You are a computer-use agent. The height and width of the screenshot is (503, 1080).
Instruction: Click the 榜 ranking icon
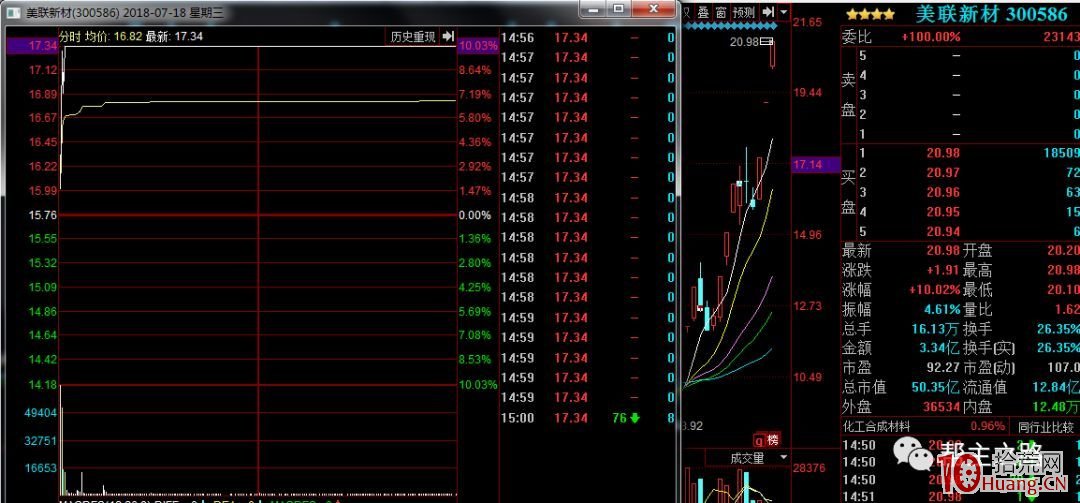click(772, 440)
